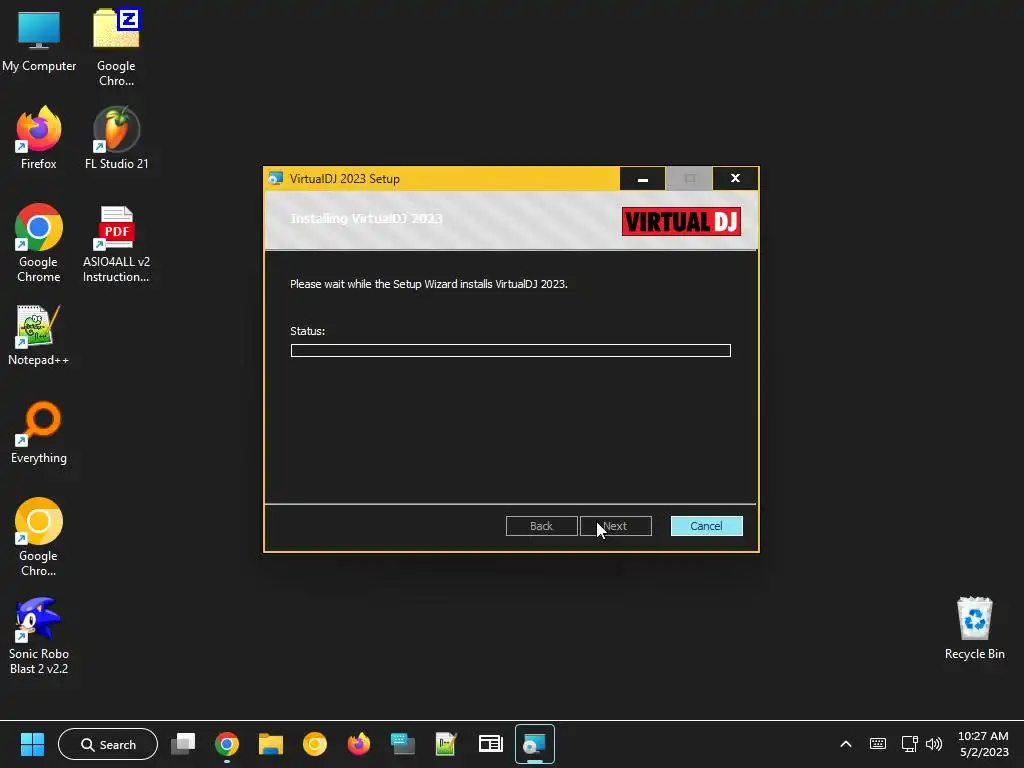The height and width of the screenshot is (768, 1024).
Task: Open the My Computer desktop icon
Action: pyautogui.click(x=39, y=40)
